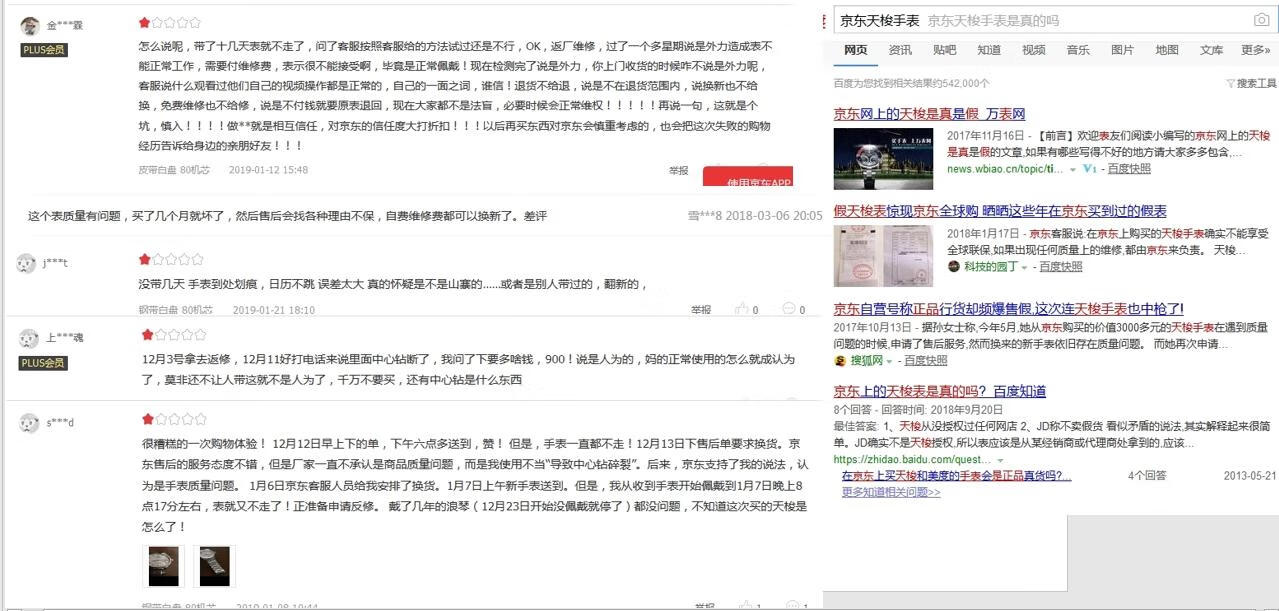Open result 假天梭表惊现京东全球购

click(x=1000, y=211)
